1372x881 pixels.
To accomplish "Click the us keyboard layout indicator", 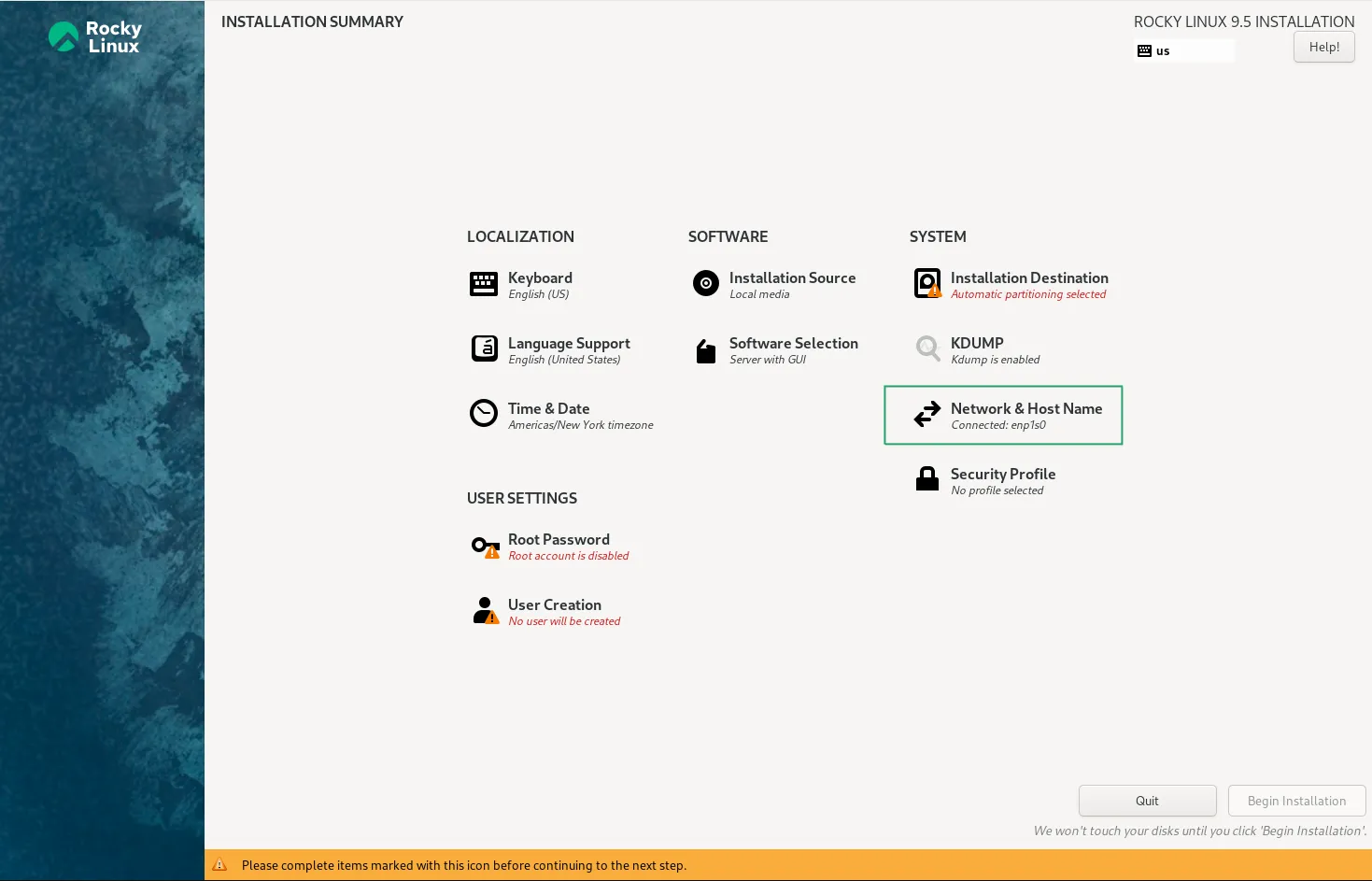I will point(1184,51).
